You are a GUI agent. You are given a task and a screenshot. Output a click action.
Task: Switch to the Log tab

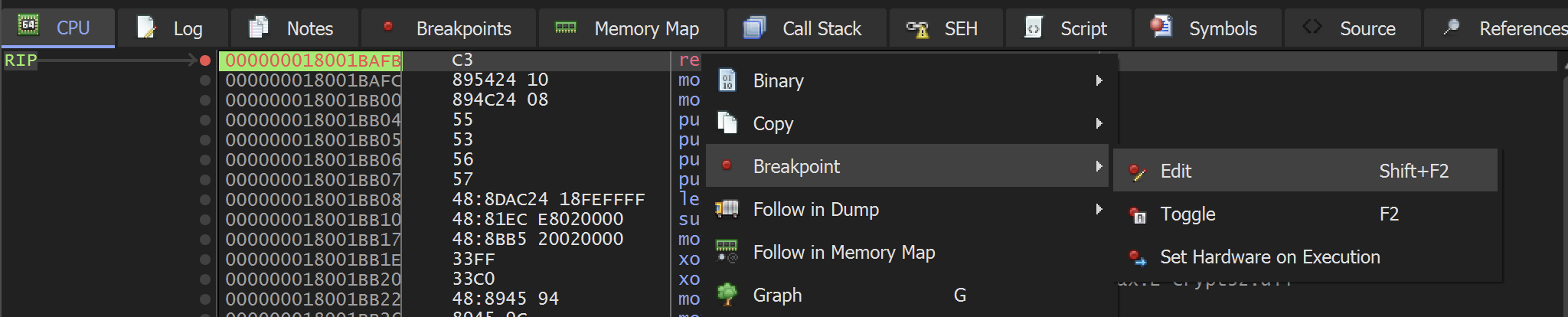click(x=172, y=28)
